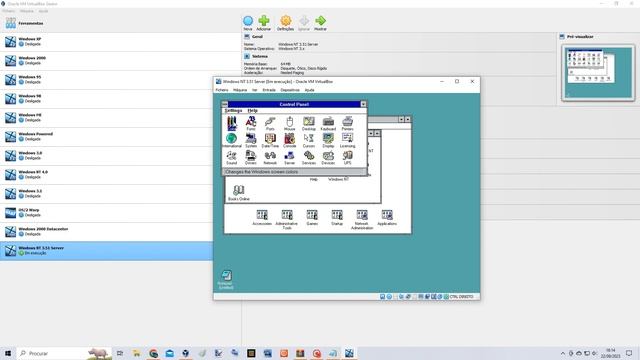Select the Applications program group
This screenshot has width=640, height=360.
pyautogui.click(x=387, y=218)
